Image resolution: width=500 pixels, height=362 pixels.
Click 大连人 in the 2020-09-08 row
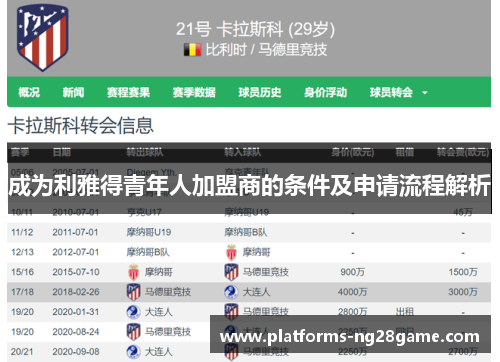click(x=158, y=352)
